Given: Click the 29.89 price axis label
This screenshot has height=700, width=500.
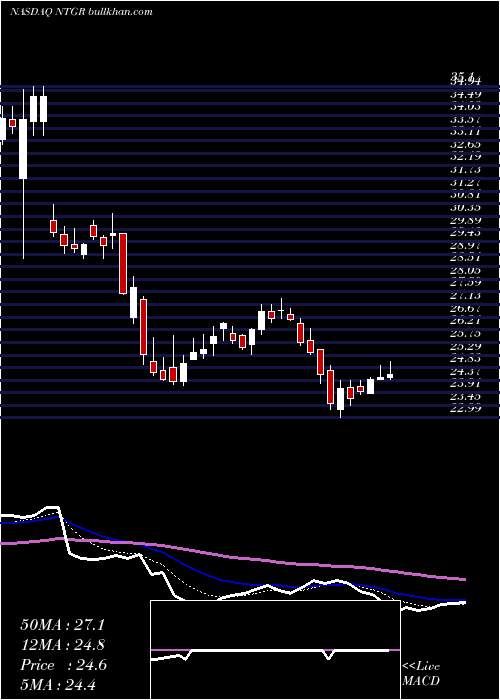Looking at the screenshot, I should pyautogui.click(x=465, y=220).
